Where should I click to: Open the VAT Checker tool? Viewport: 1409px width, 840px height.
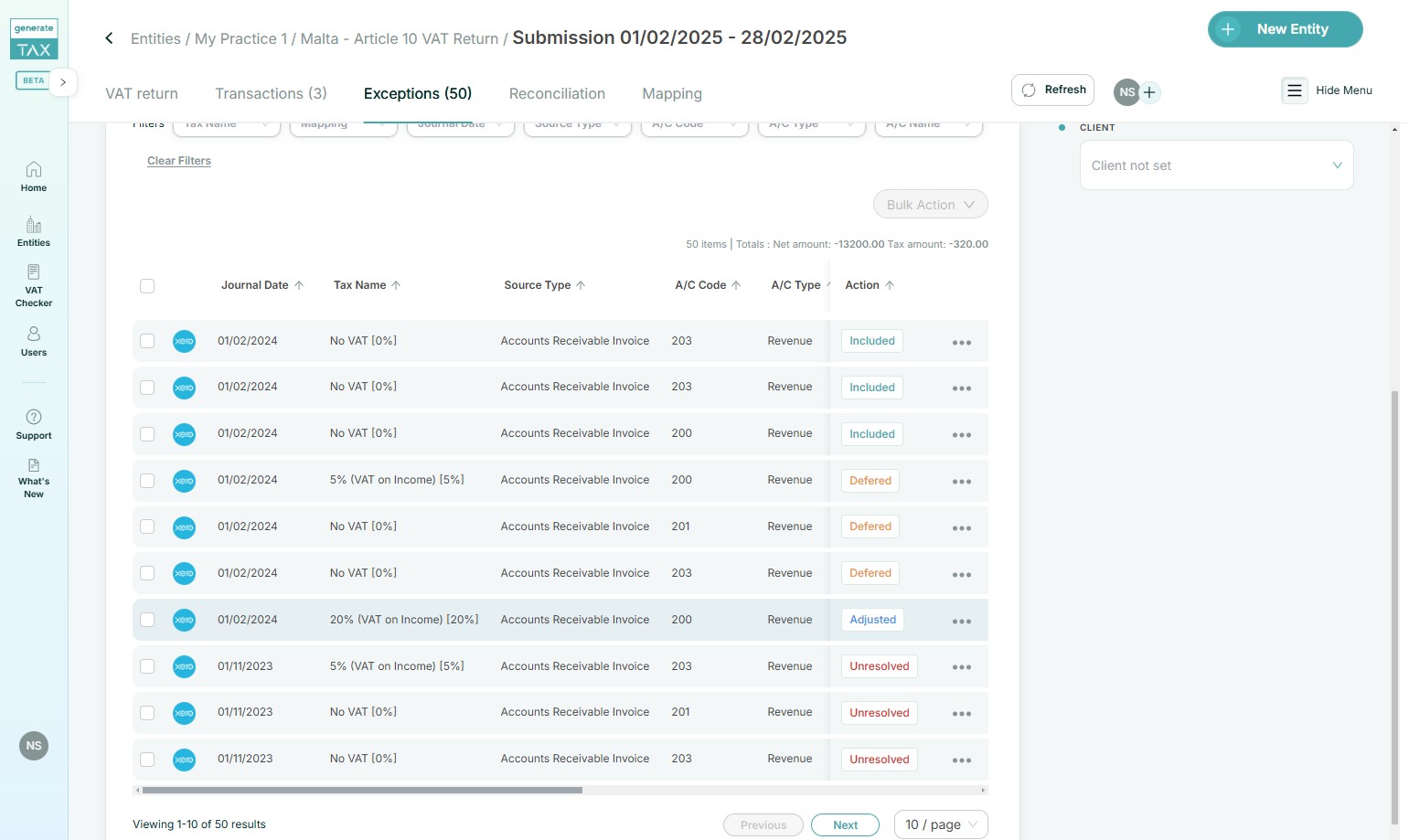click(34, 285)
